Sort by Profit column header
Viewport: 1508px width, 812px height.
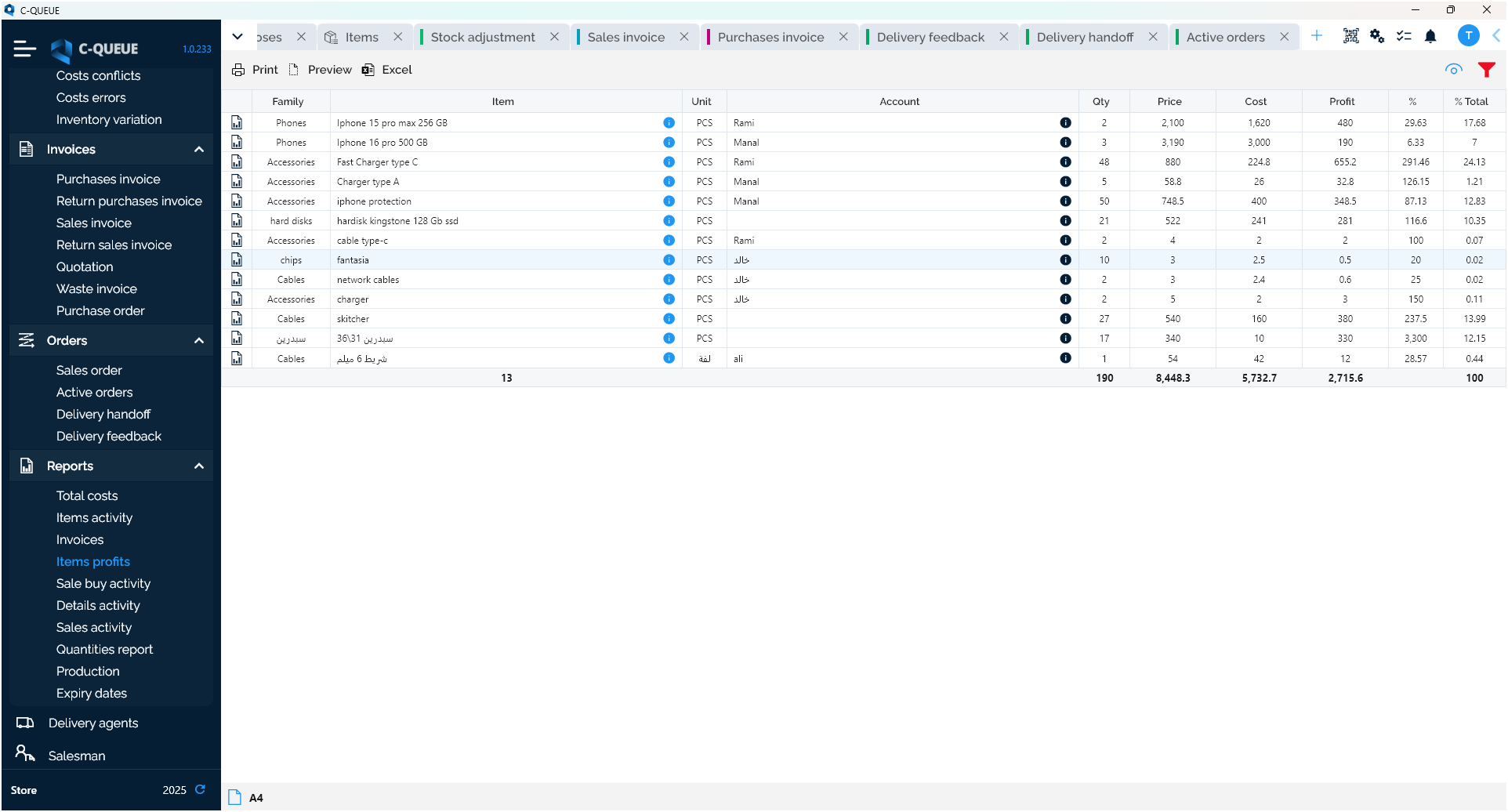[x=1341, y=101]
